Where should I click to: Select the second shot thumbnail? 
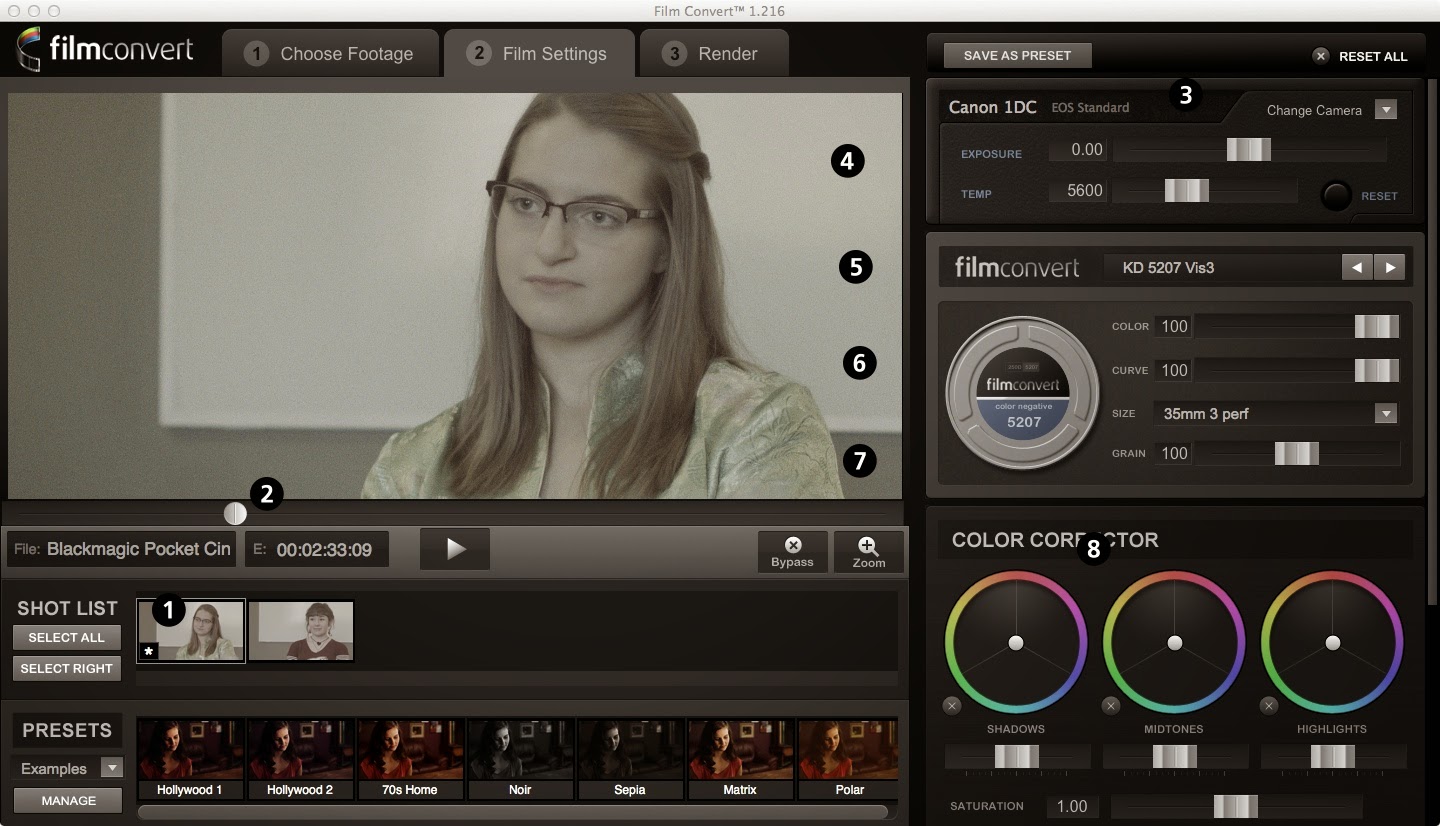(x=302, y=630)
